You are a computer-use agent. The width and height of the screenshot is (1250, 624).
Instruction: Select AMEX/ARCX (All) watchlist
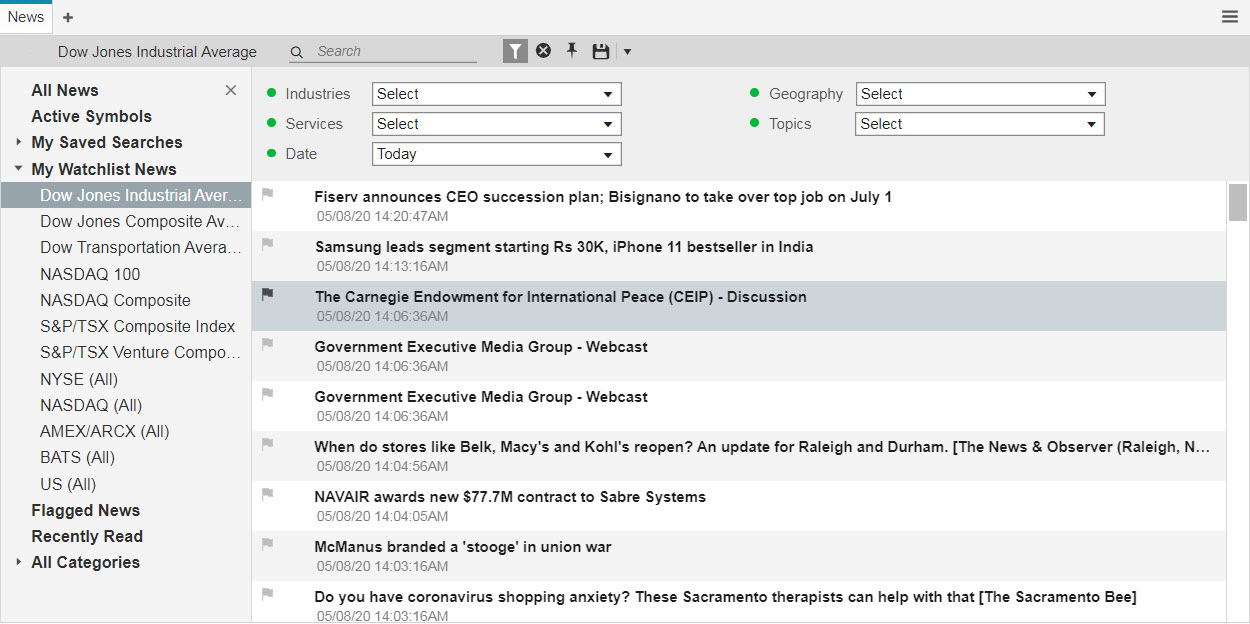(105, 431)
